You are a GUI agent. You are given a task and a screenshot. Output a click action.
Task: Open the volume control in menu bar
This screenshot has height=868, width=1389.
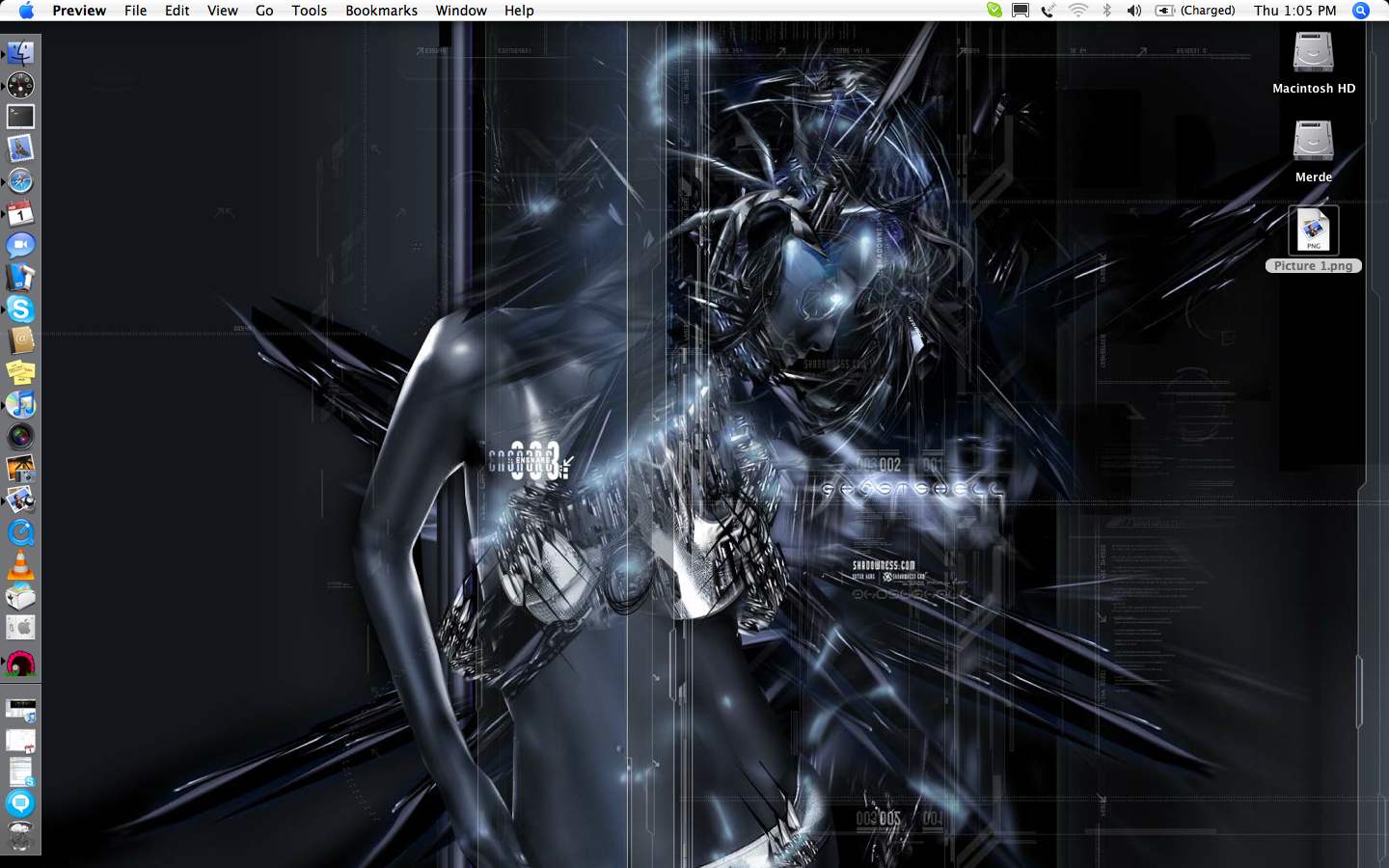tap(1134, 11)
